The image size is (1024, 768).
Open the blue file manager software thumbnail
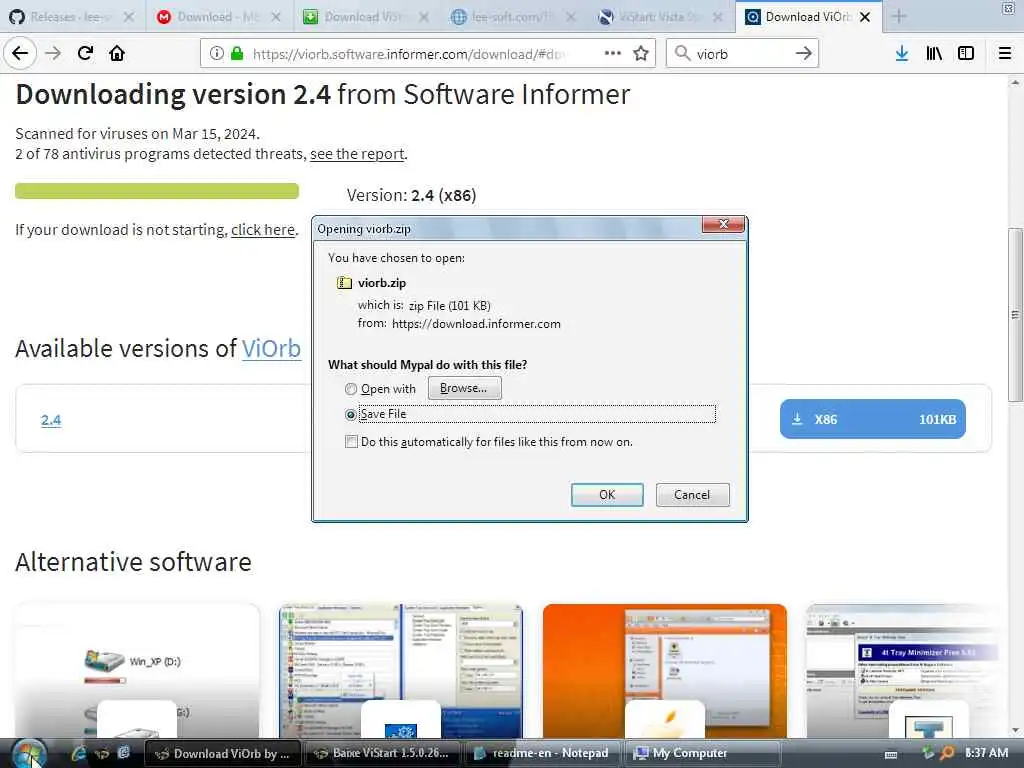click(x=400, y=670)
